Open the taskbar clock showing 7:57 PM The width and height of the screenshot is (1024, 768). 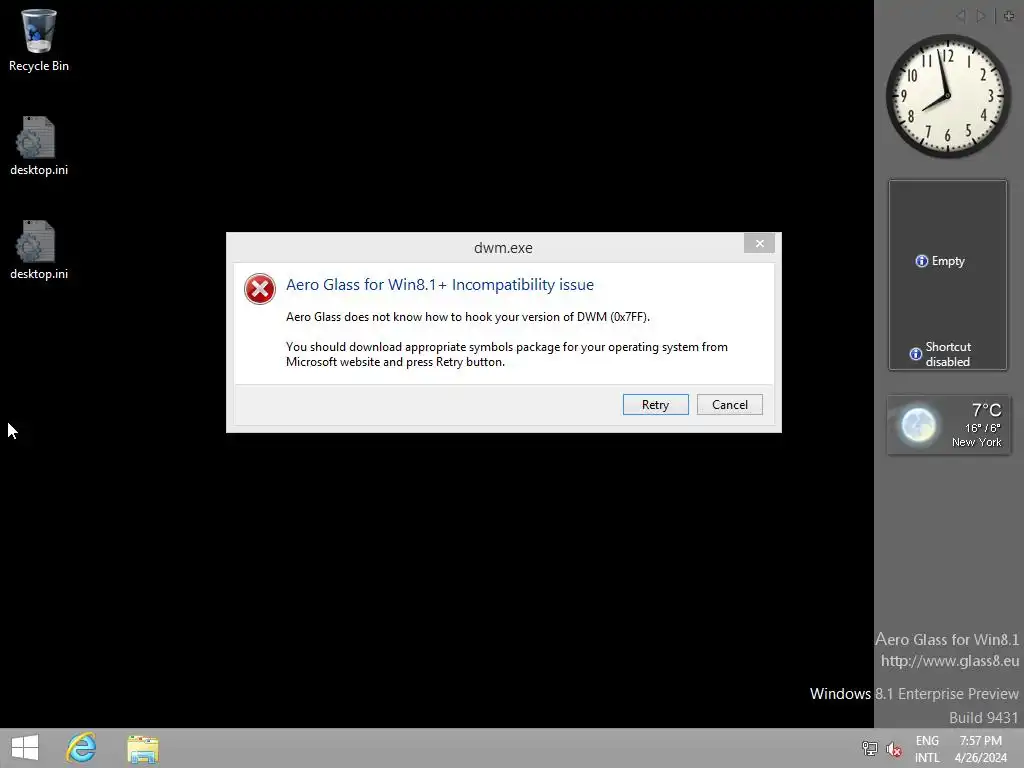coord(980,749)
